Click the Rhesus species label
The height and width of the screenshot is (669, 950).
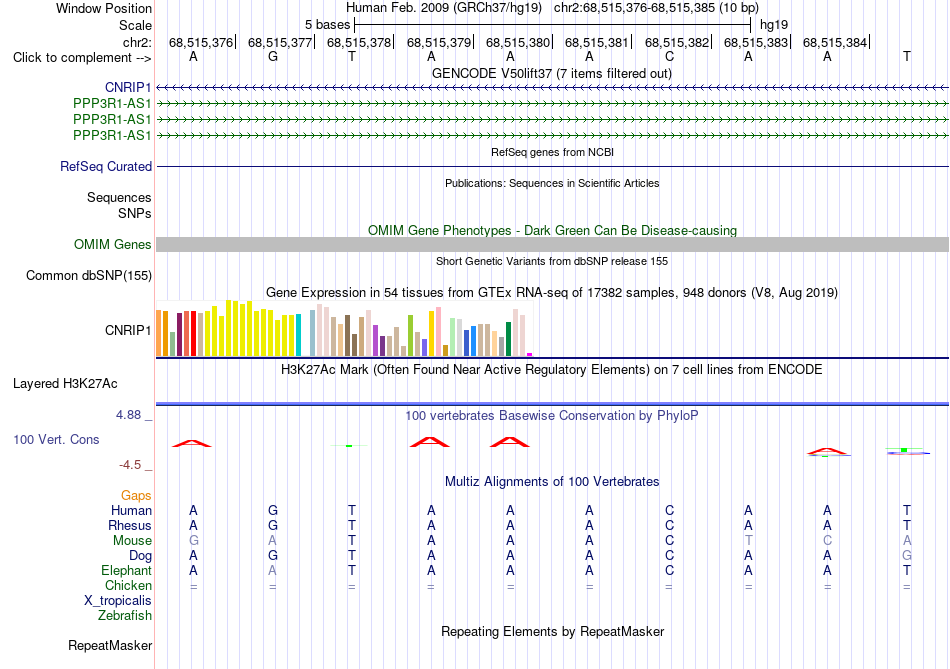coord(130,525)
